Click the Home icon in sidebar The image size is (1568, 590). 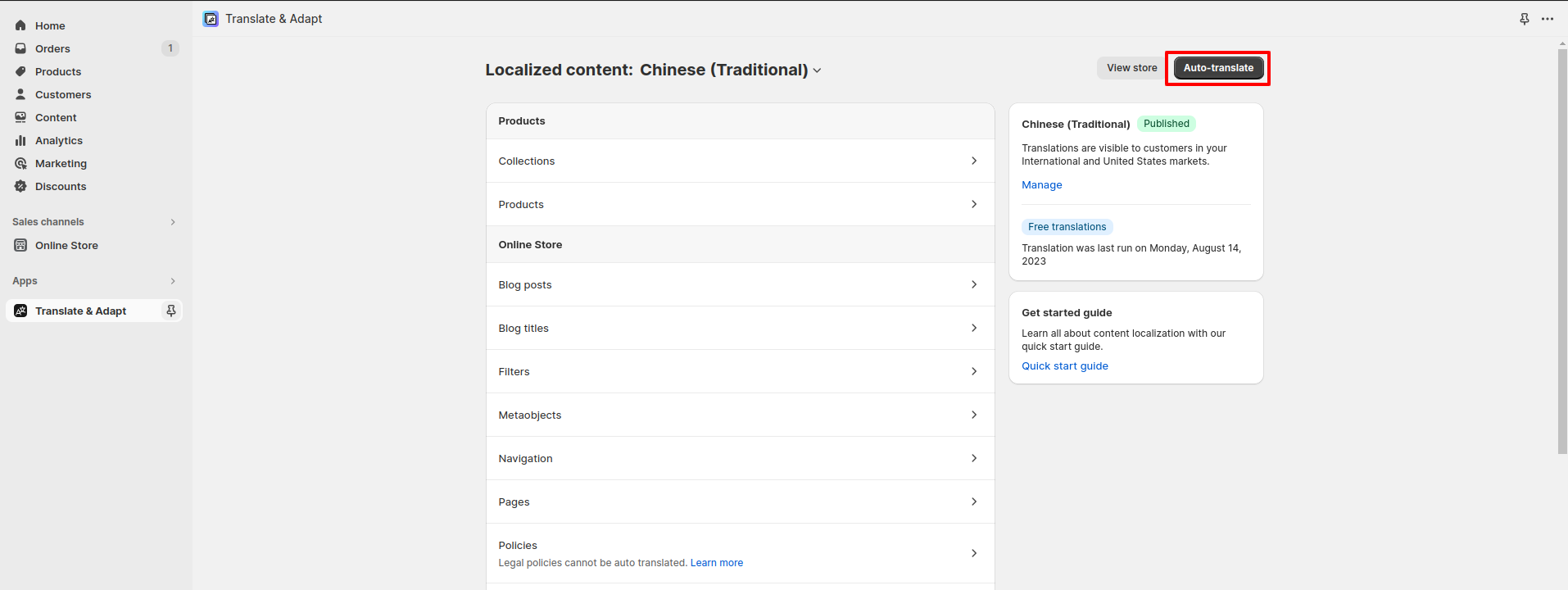click(x=20, y=25)
